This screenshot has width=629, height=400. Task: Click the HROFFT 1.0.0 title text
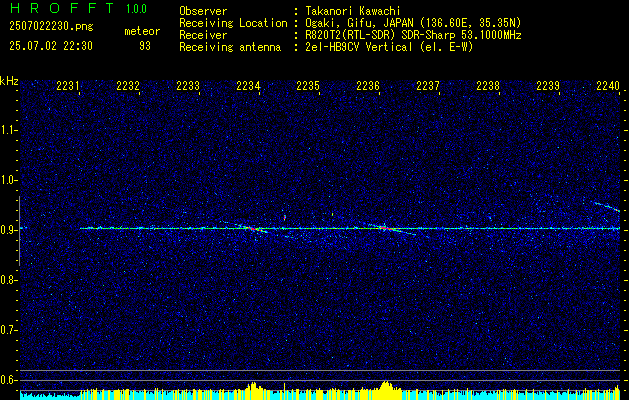[78, 8]
